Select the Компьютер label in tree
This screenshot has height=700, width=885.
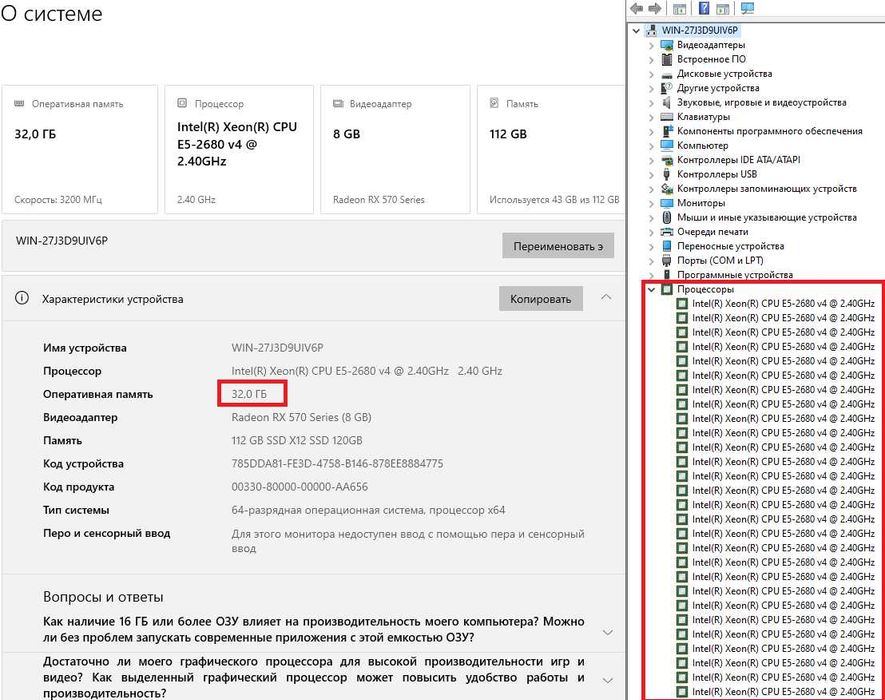click(703, 146)
